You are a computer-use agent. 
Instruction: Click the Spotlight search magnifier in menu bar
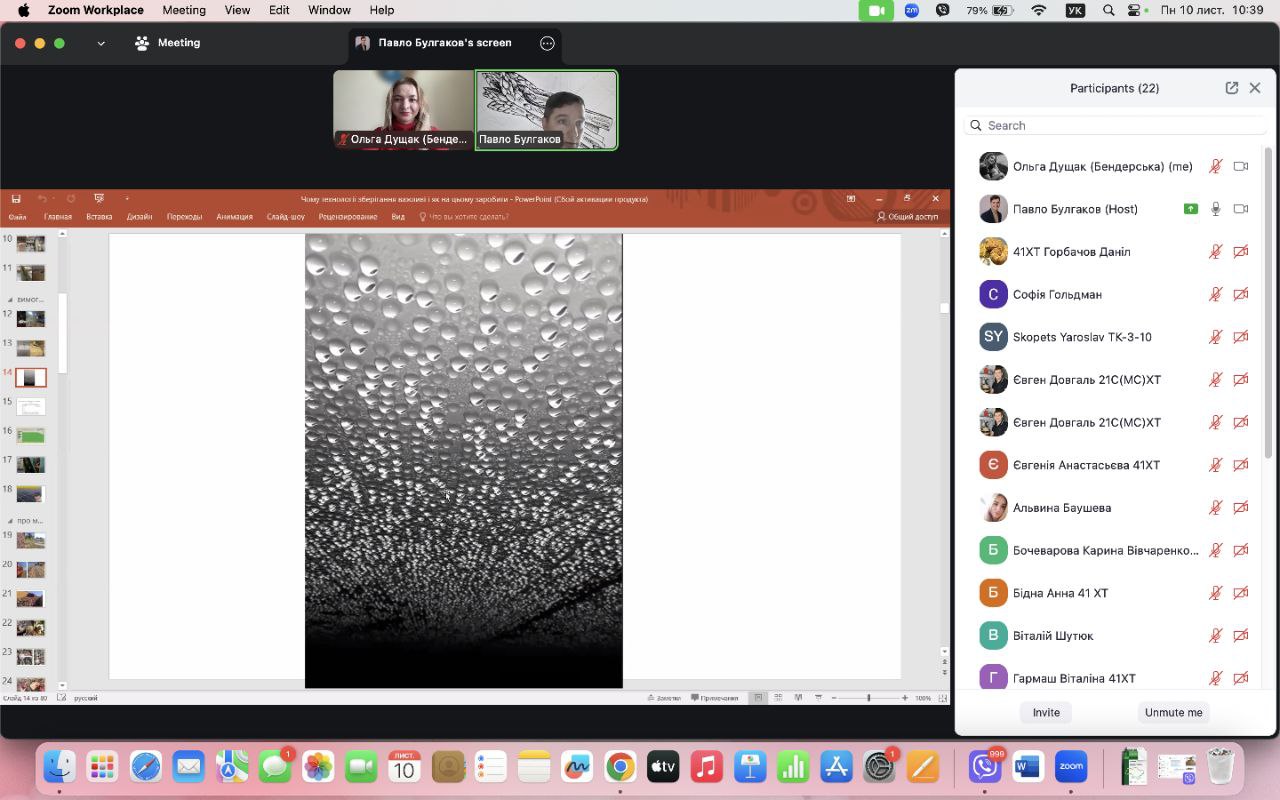click(1108, 10)
